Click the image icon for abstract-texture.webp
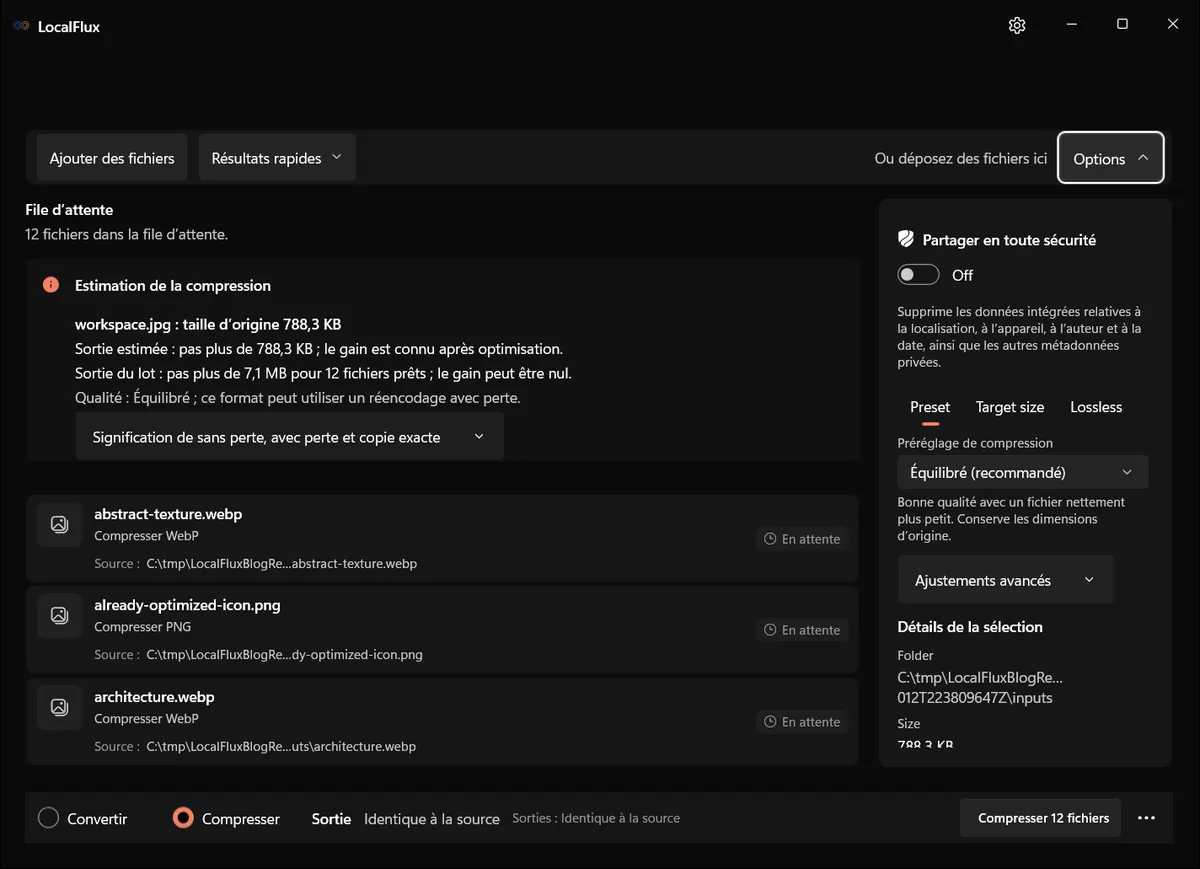This screenshot has height=869, width=1200. [60, 524]
